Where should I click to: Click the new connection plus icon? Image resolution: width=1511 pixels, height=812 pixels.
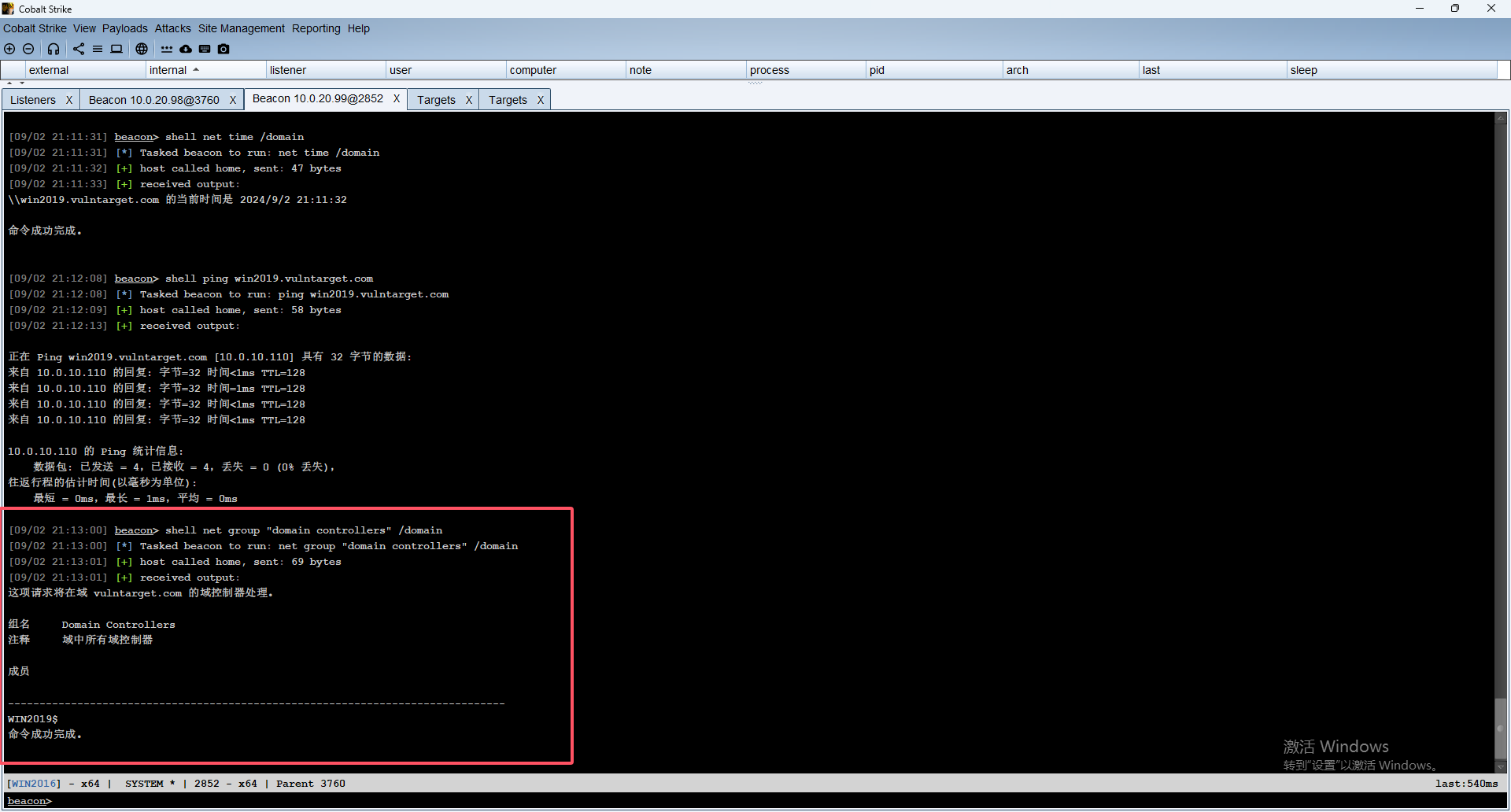click(x=9, y=49)
